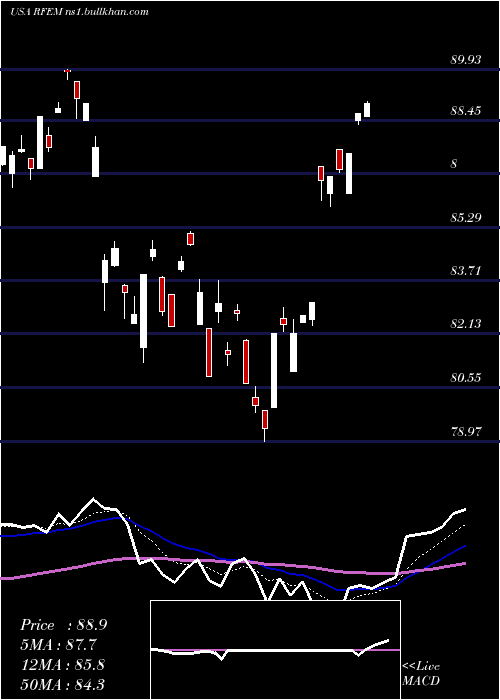Click the '5MA : 87.7' readout
This screenshot has height=700, width=500.
58,645
